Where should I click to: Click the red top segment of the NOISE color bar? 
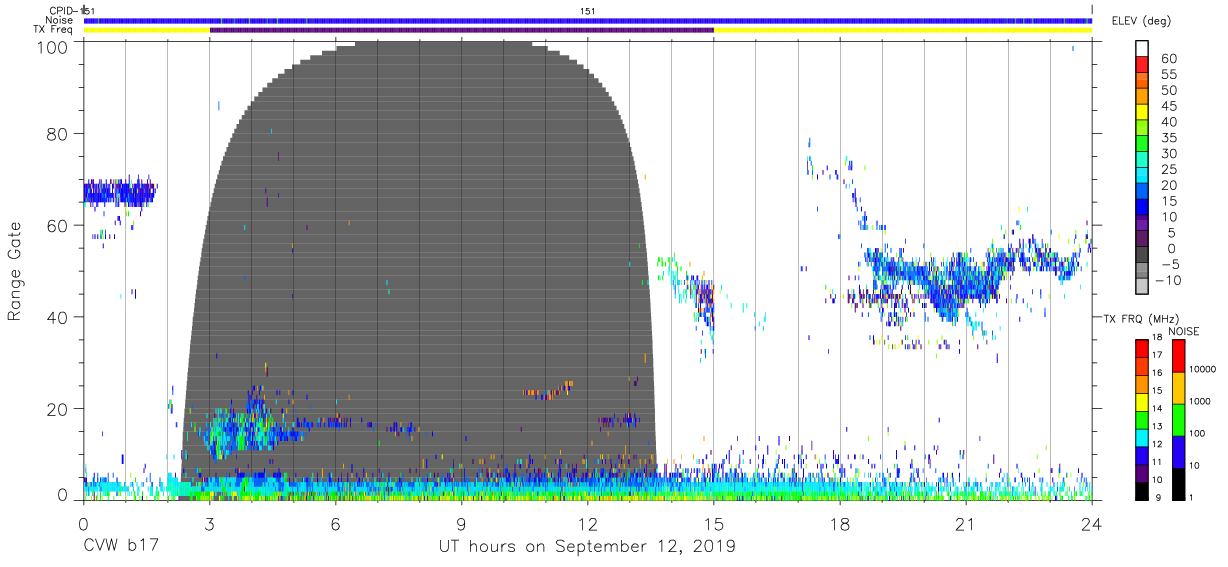click(1177, 356)
